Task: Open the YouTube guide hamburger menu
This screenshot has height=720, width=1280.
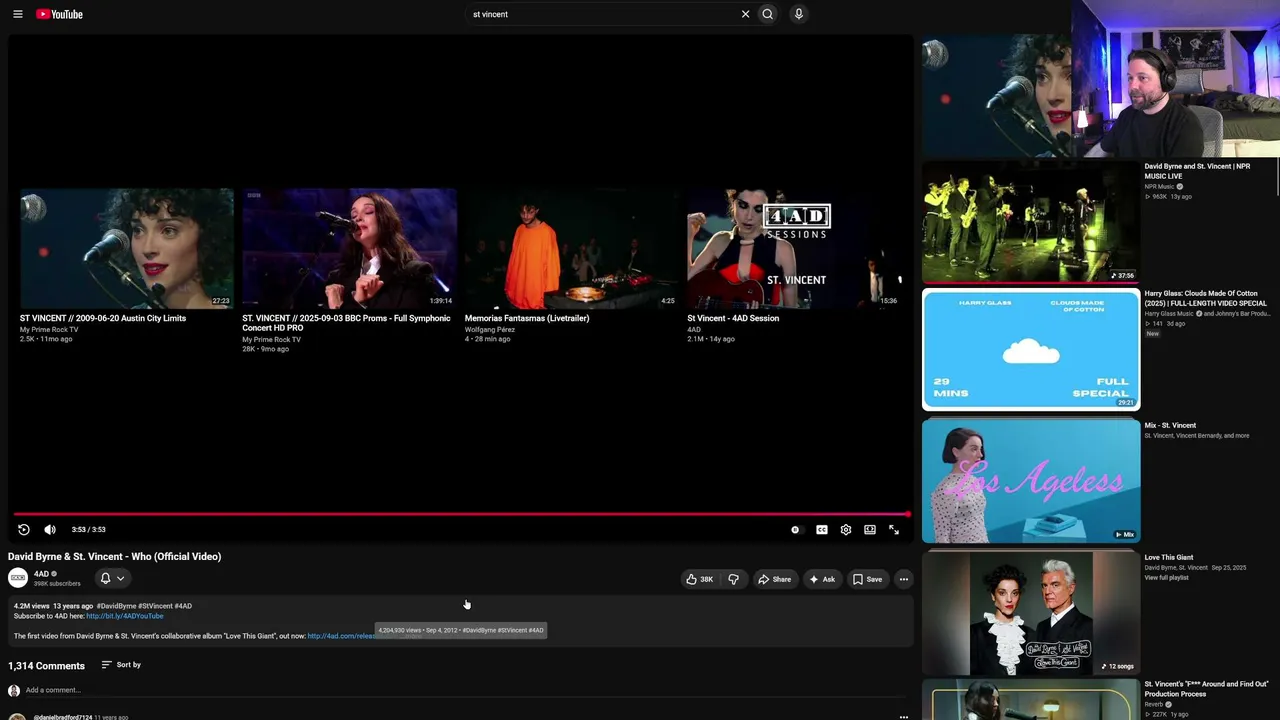Action: click(18, 14)
